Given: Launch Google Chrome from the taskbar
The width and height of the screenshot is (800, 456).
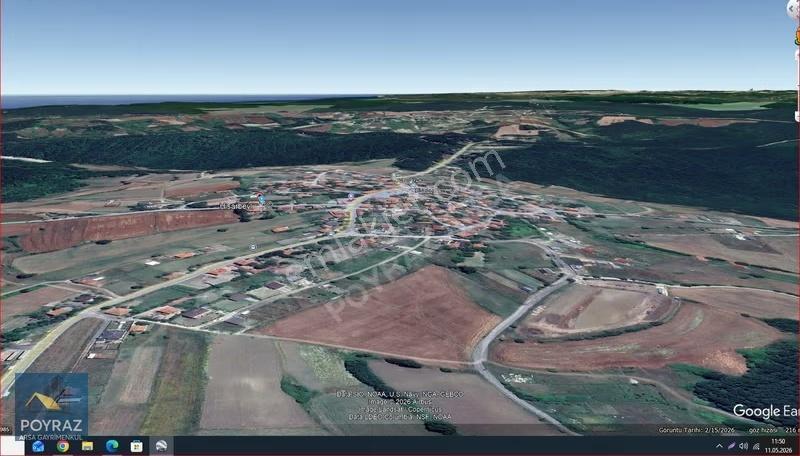Looking at the screenshot, I should (x=63, y=446).
